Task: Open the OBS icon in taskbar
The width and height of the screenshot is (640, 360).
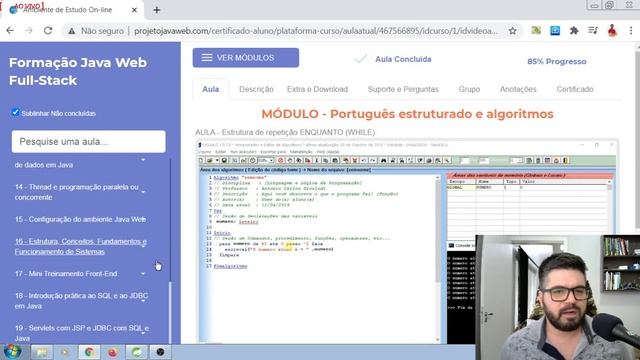Action: point(160,352)
